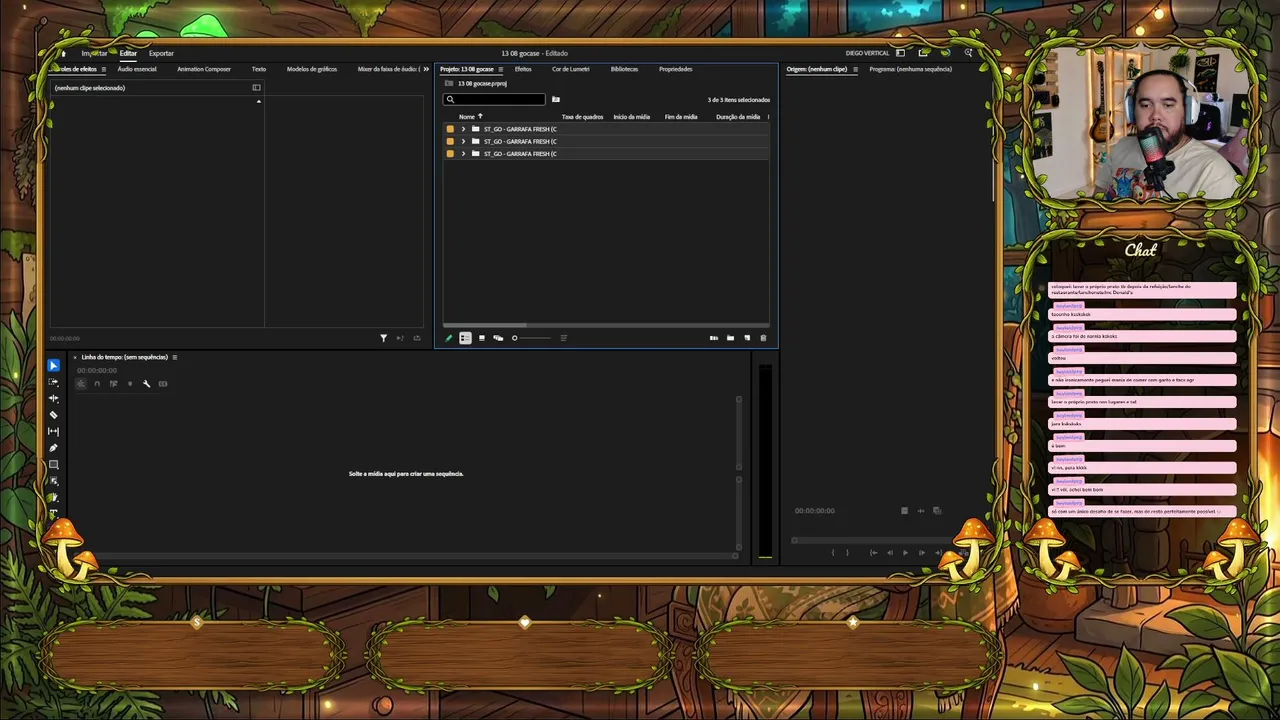Select the Razor tool

coord(53,415)
